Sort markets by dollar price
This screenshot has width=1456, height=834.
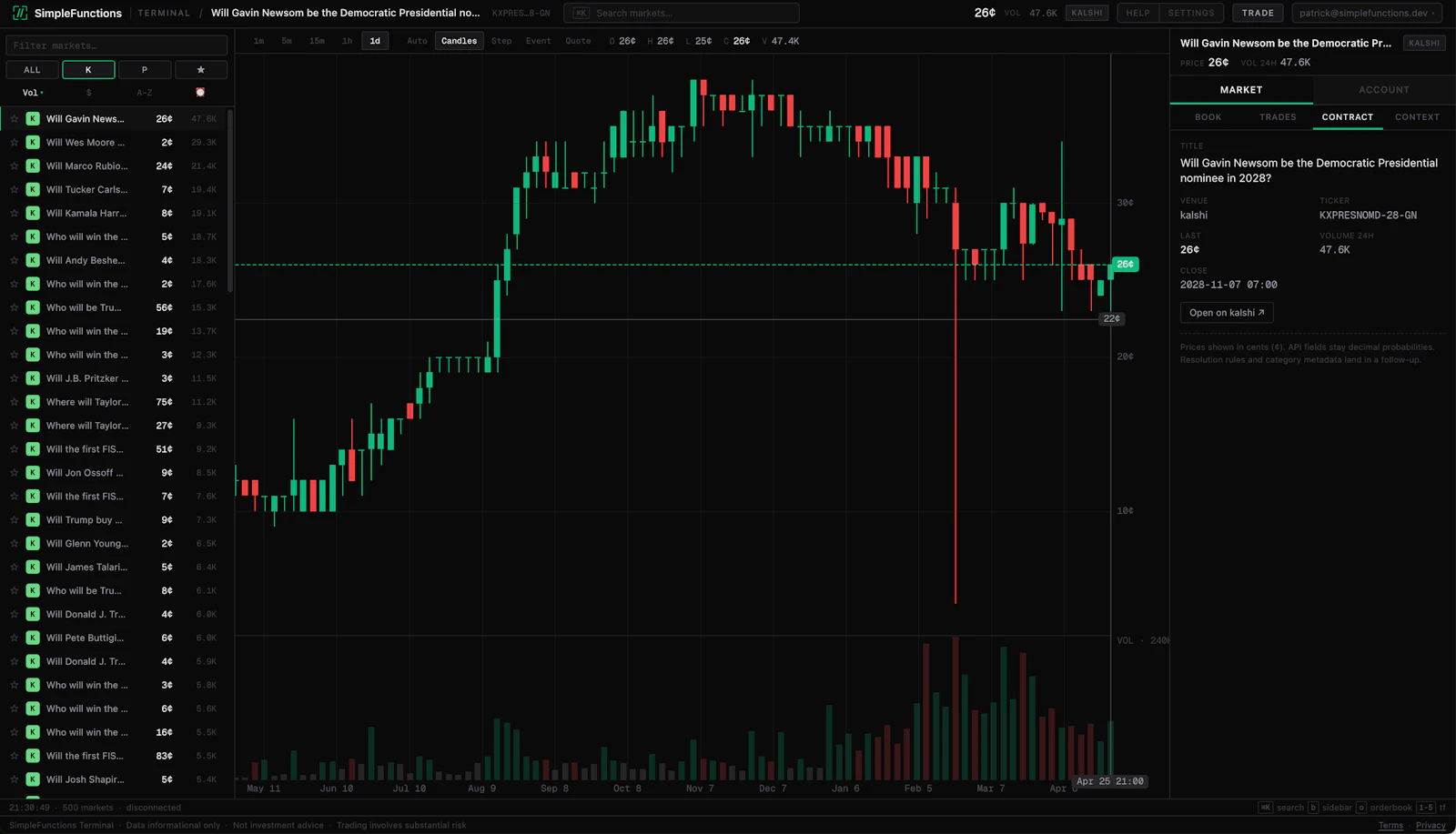point(88,93)
